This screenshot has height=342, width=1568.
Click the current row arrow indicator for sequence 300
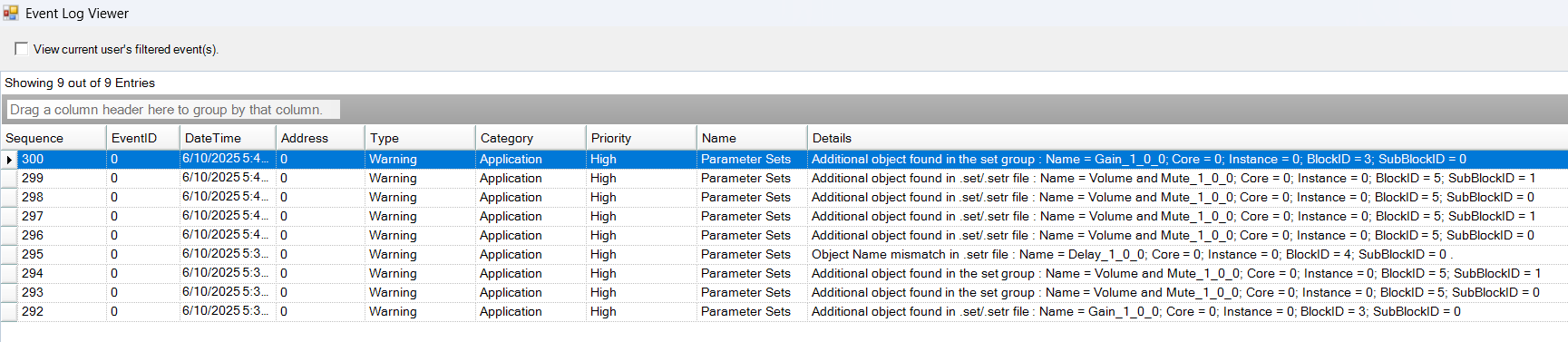point(9,160)
